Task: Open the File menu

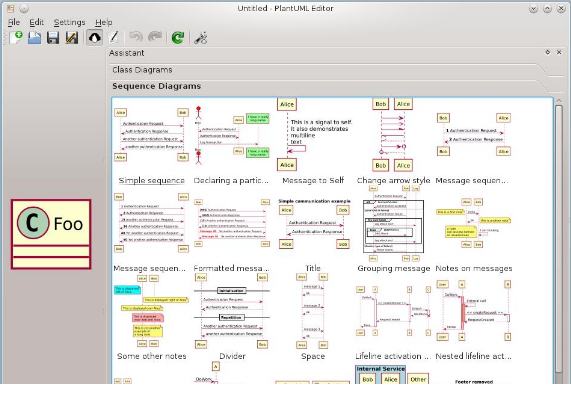Action: coord(14,22)
